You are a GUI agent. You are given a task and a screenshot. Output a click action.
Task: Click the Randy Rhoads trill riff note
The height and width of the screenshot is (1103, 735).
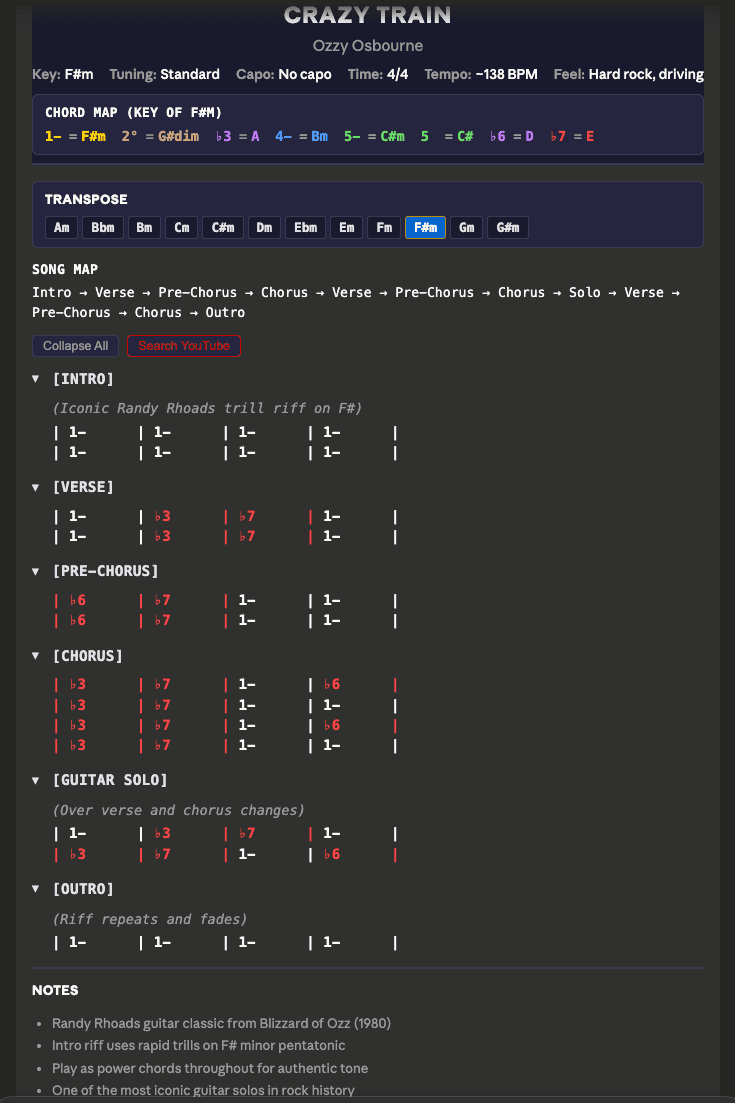point(207,408)
